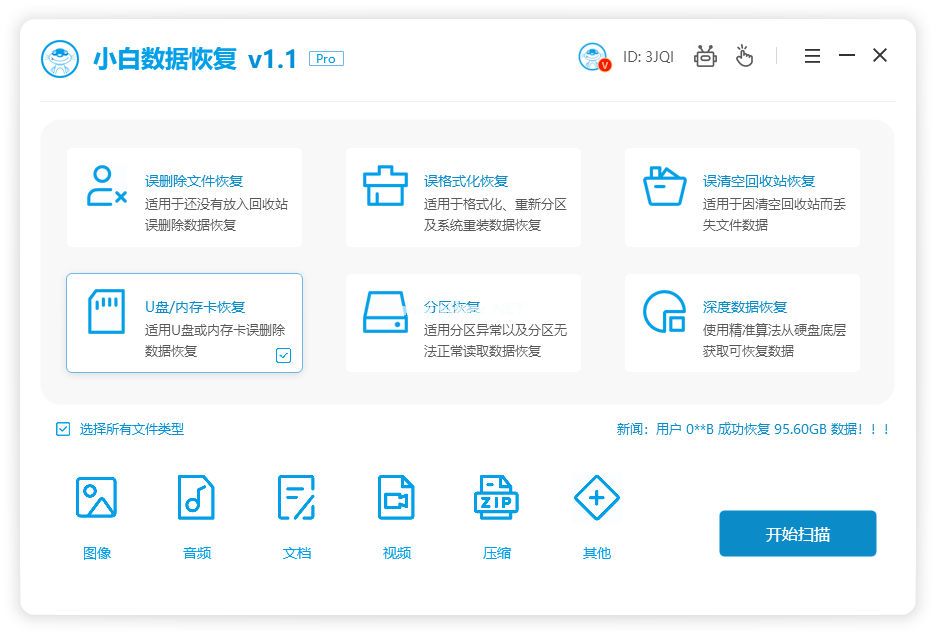Screen dimensions: 936x636
Task: Click the hand gesture guide icon
Action: 745,56
